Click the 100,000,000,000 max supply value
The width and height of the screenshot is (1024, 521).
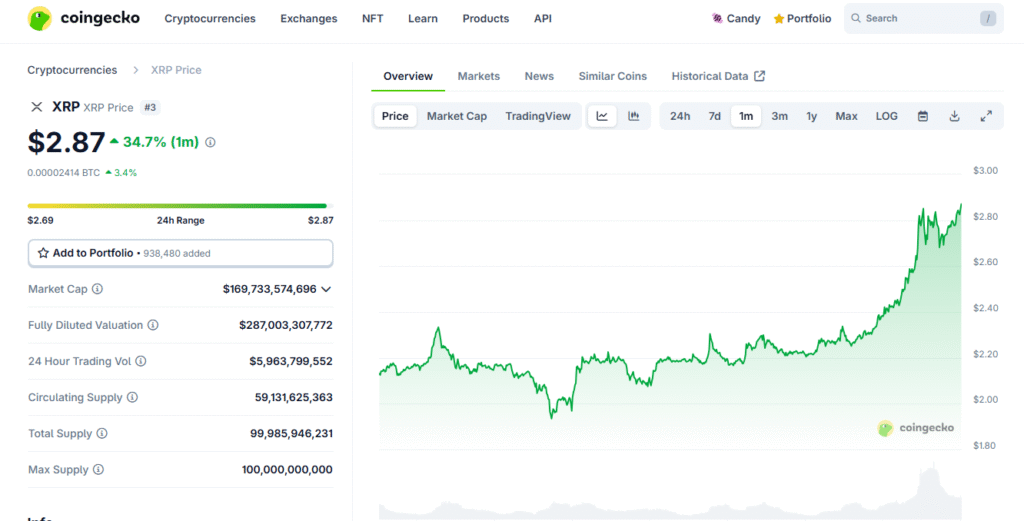coord(287,469)
